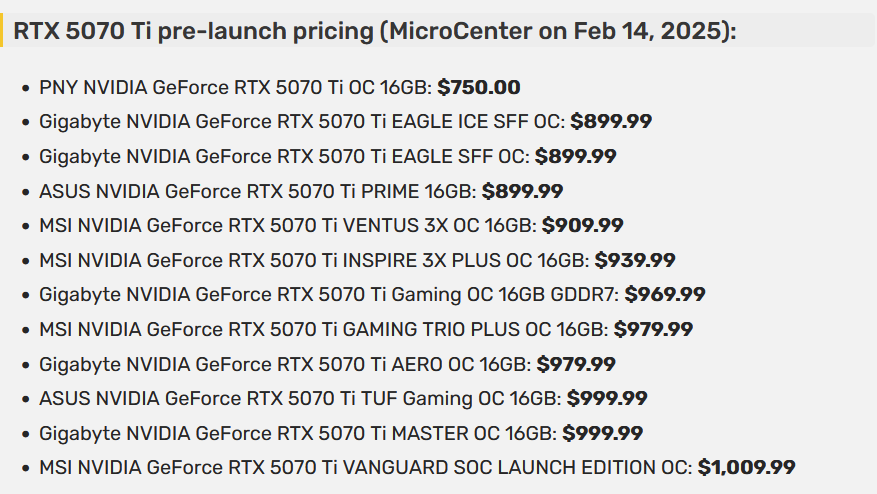
Task: Select the MSI GAMING TRIO PLUS OC name
Action: click(323, 330)
